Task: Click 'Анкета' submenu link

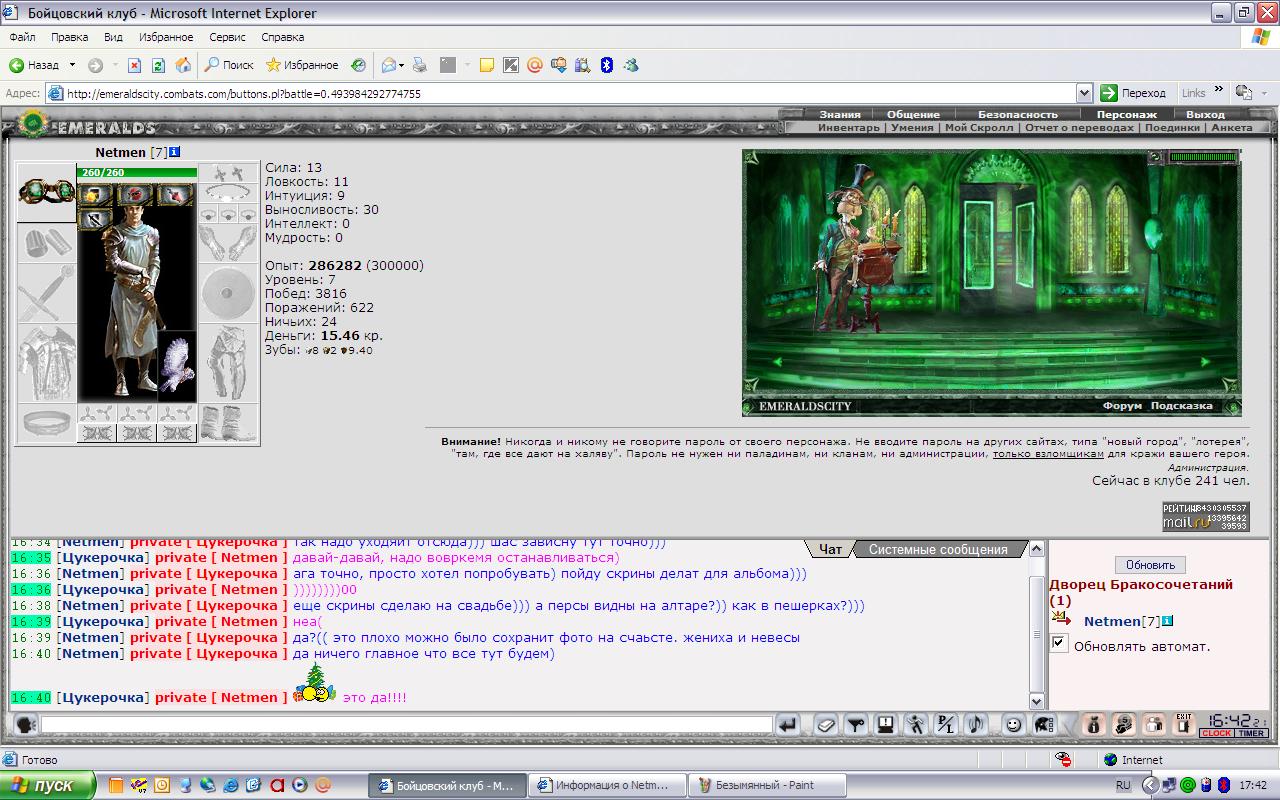Action: pos(1231,128)
